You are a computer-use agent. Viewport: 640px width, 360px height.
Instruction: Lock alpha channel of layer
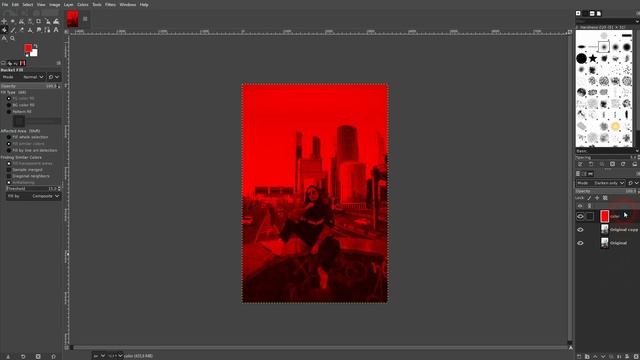[x=605, y=198]
